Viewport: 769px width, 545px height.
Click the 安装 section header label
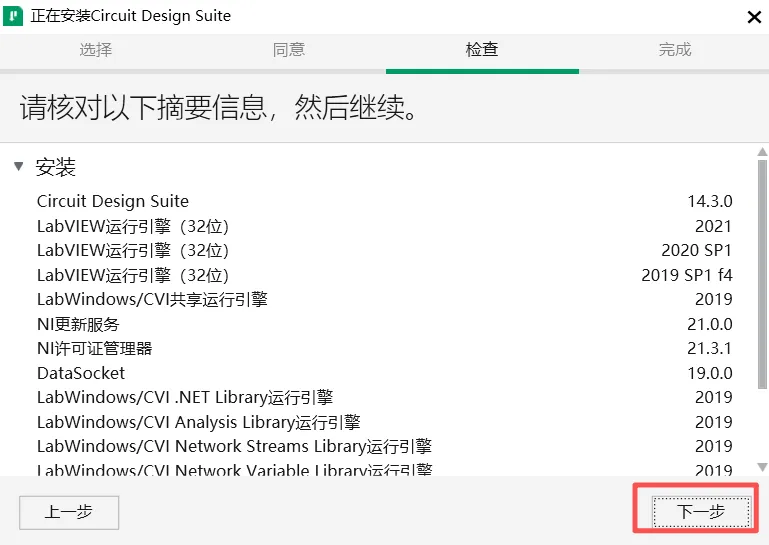point(55,167)
